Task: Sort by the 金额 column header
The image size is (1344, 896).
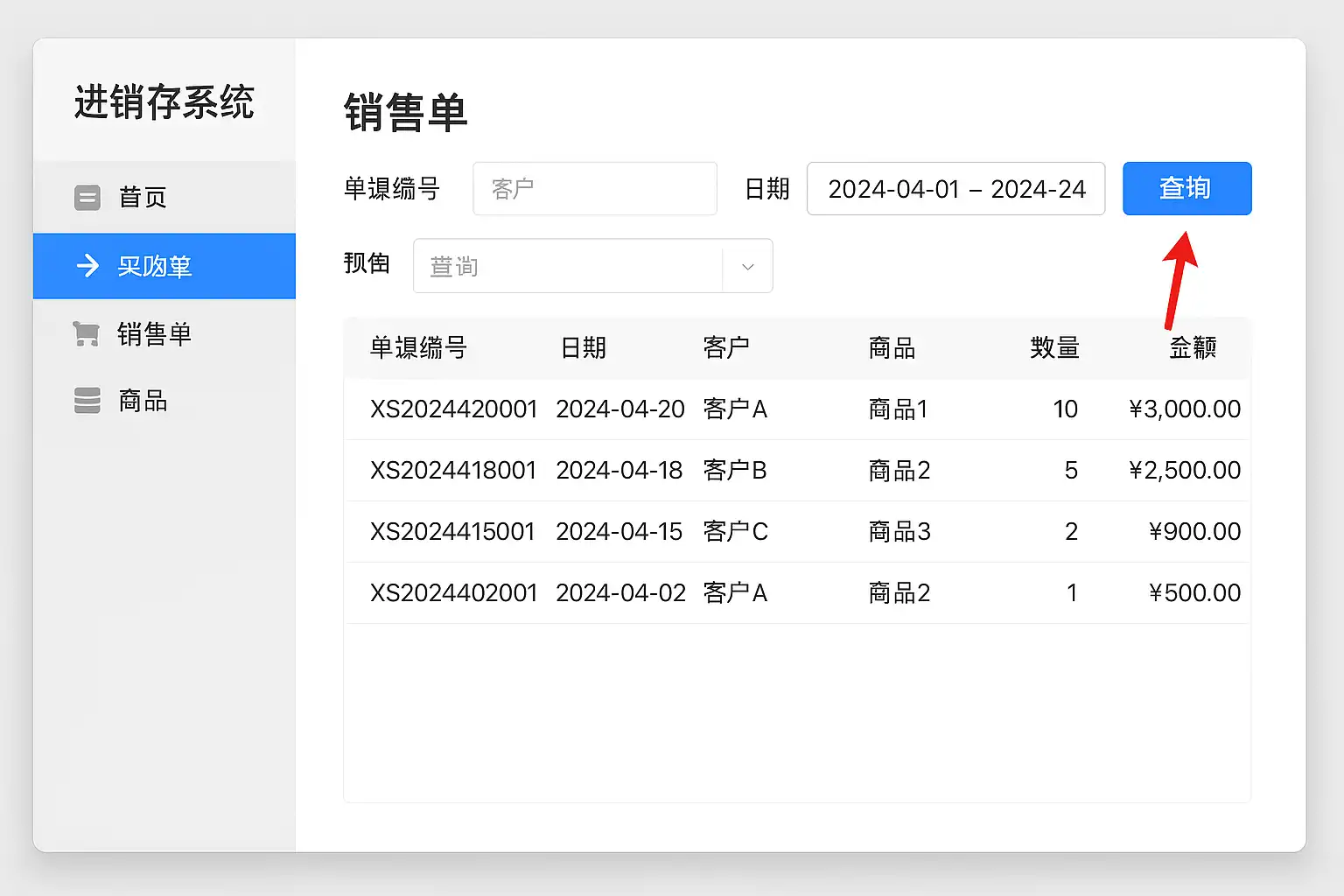Action: click(x=1193, y=348)
